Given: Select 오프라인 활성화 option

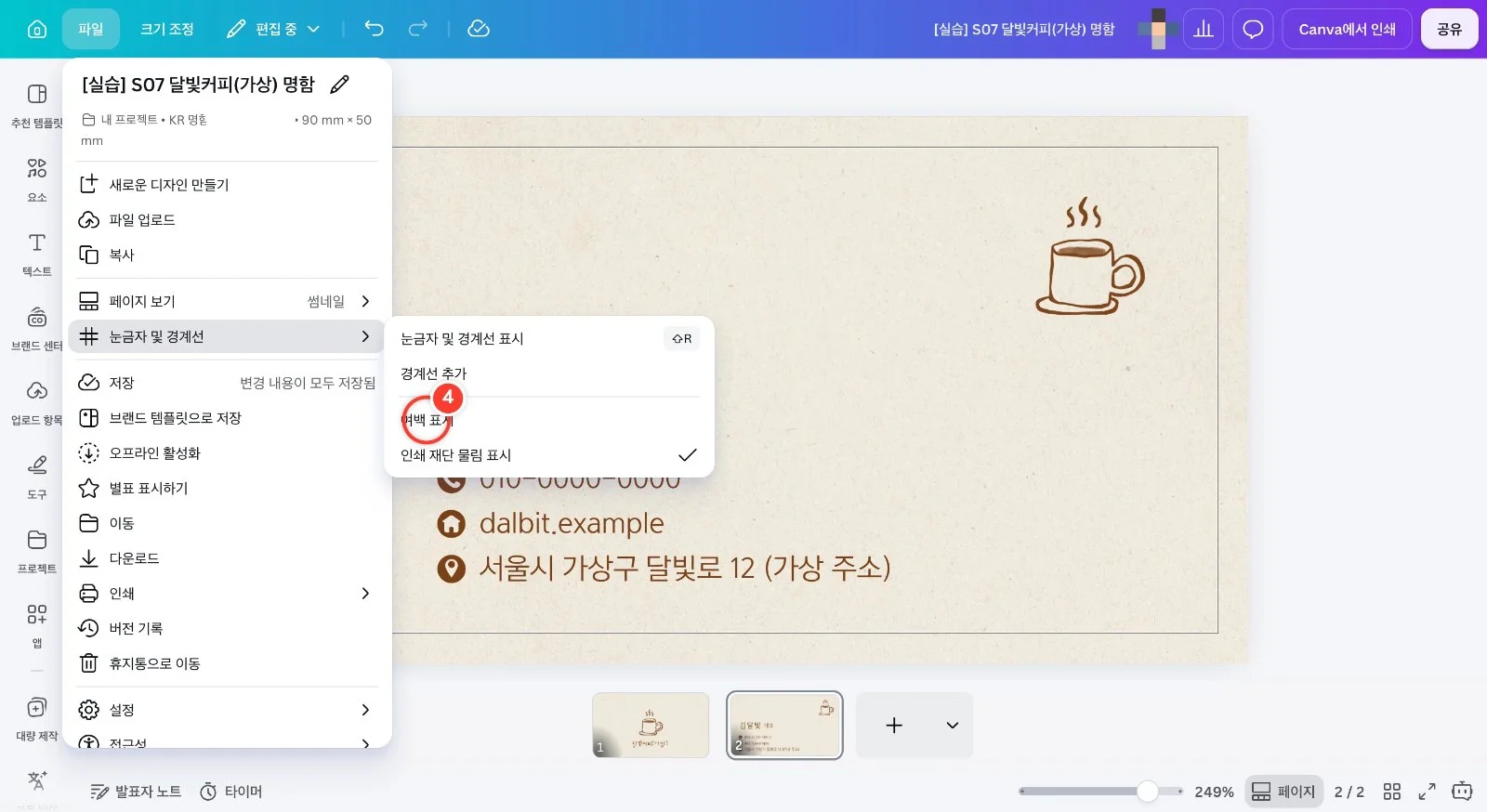Looking at the screenshot, I should coord(227,453).
